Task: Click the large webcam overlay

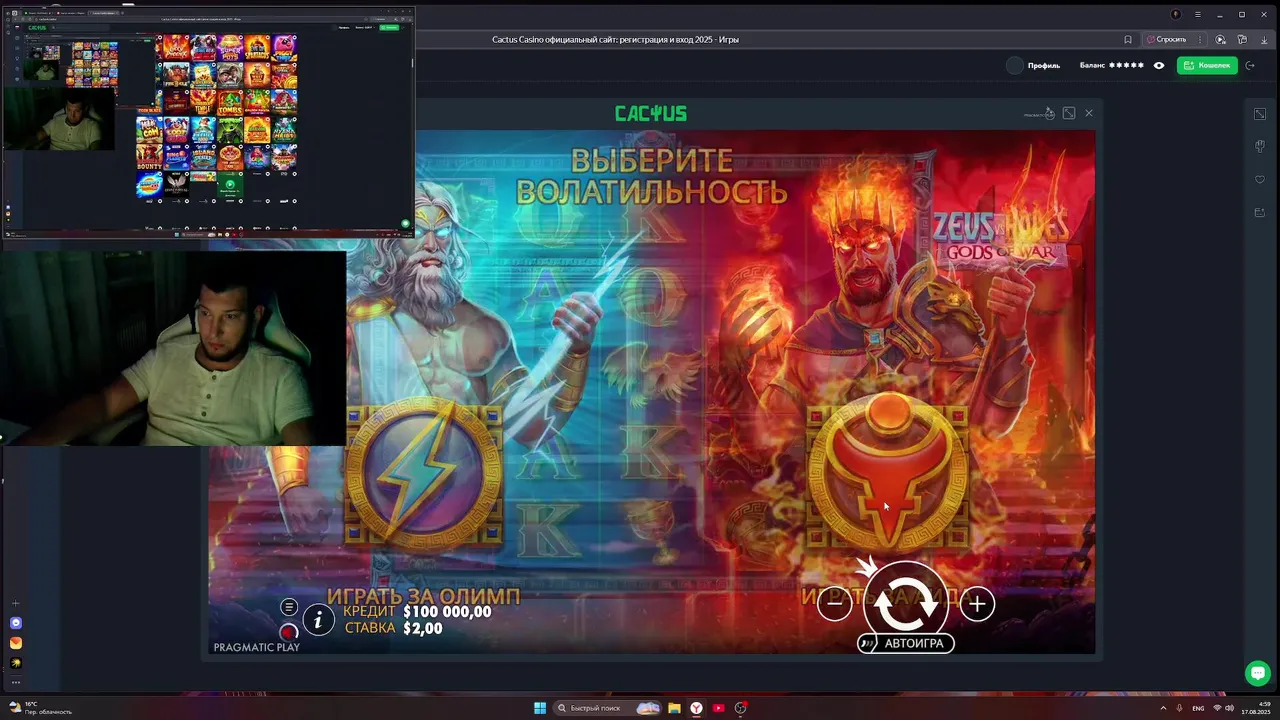Action: point(173,348)
